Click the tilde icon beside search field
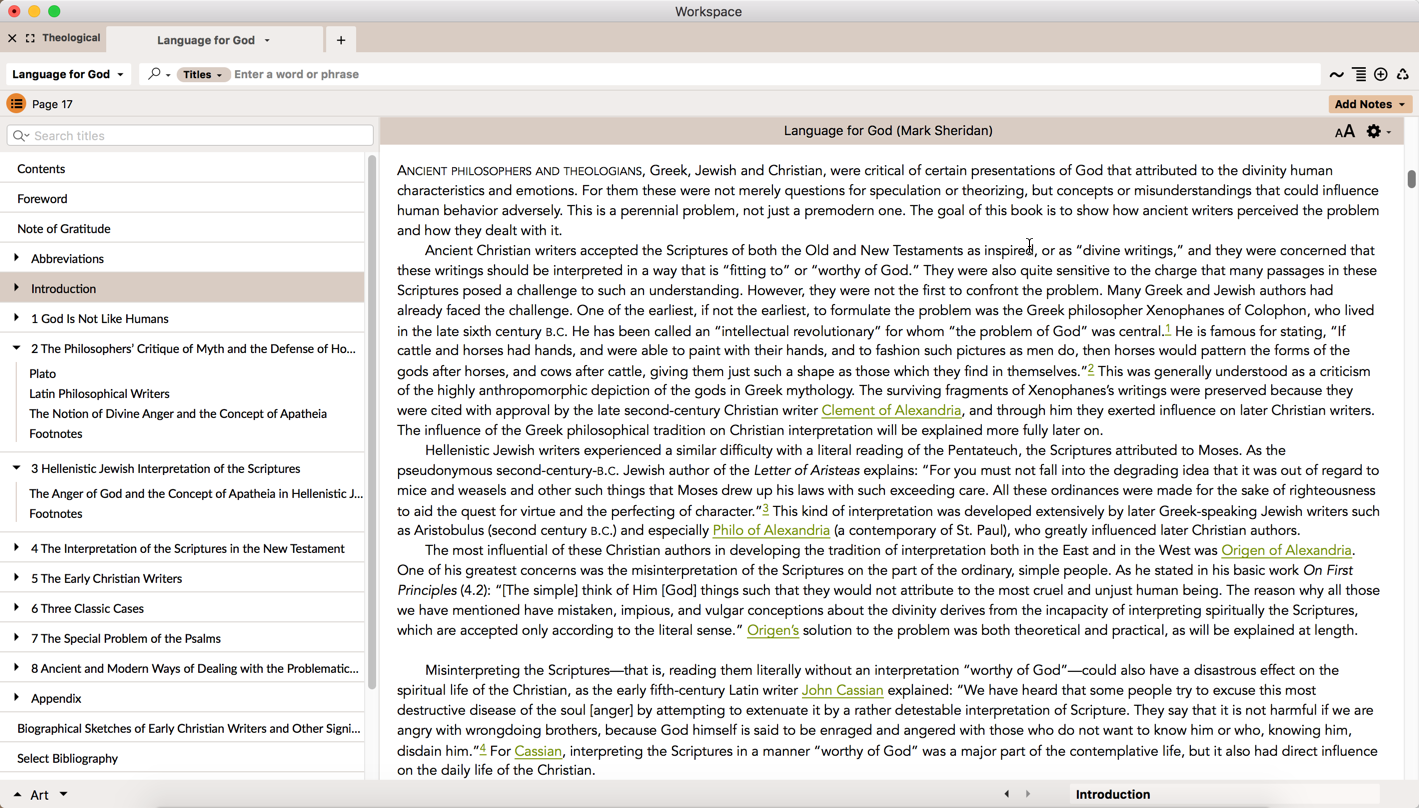This screenshot has width=1419, height=808. [x=1336, y=75]
